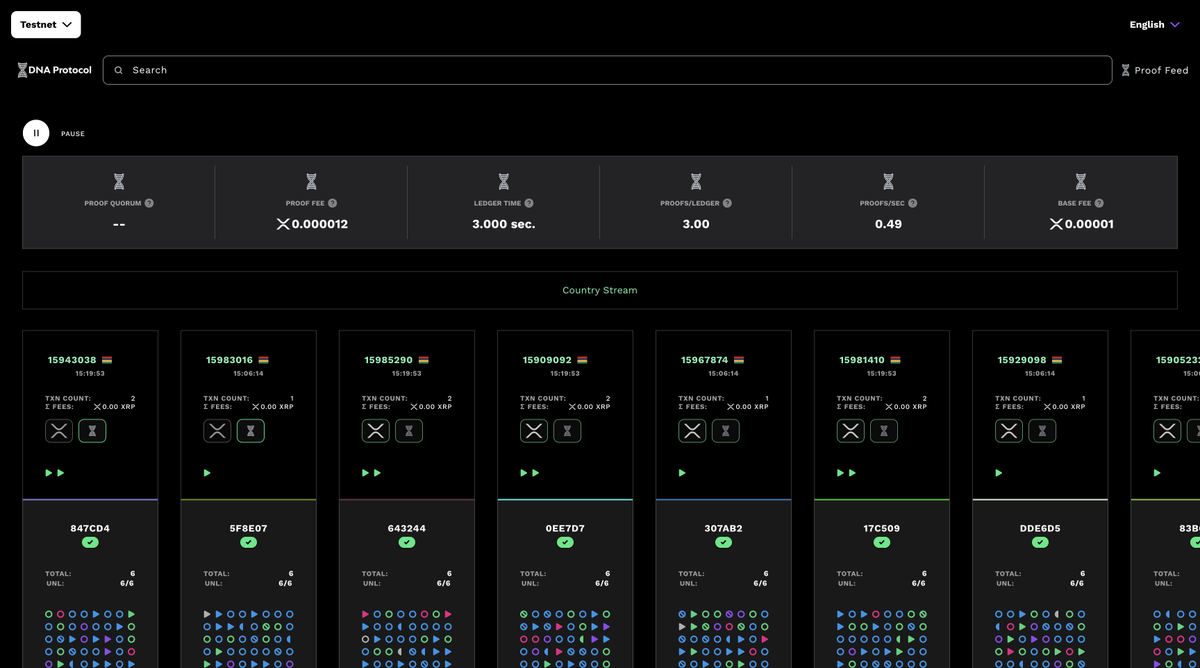Click the XRP icon in ledger 15943038
This screenshot has height=668, width=1200.
pyautogui.click(x=59, y=431)
